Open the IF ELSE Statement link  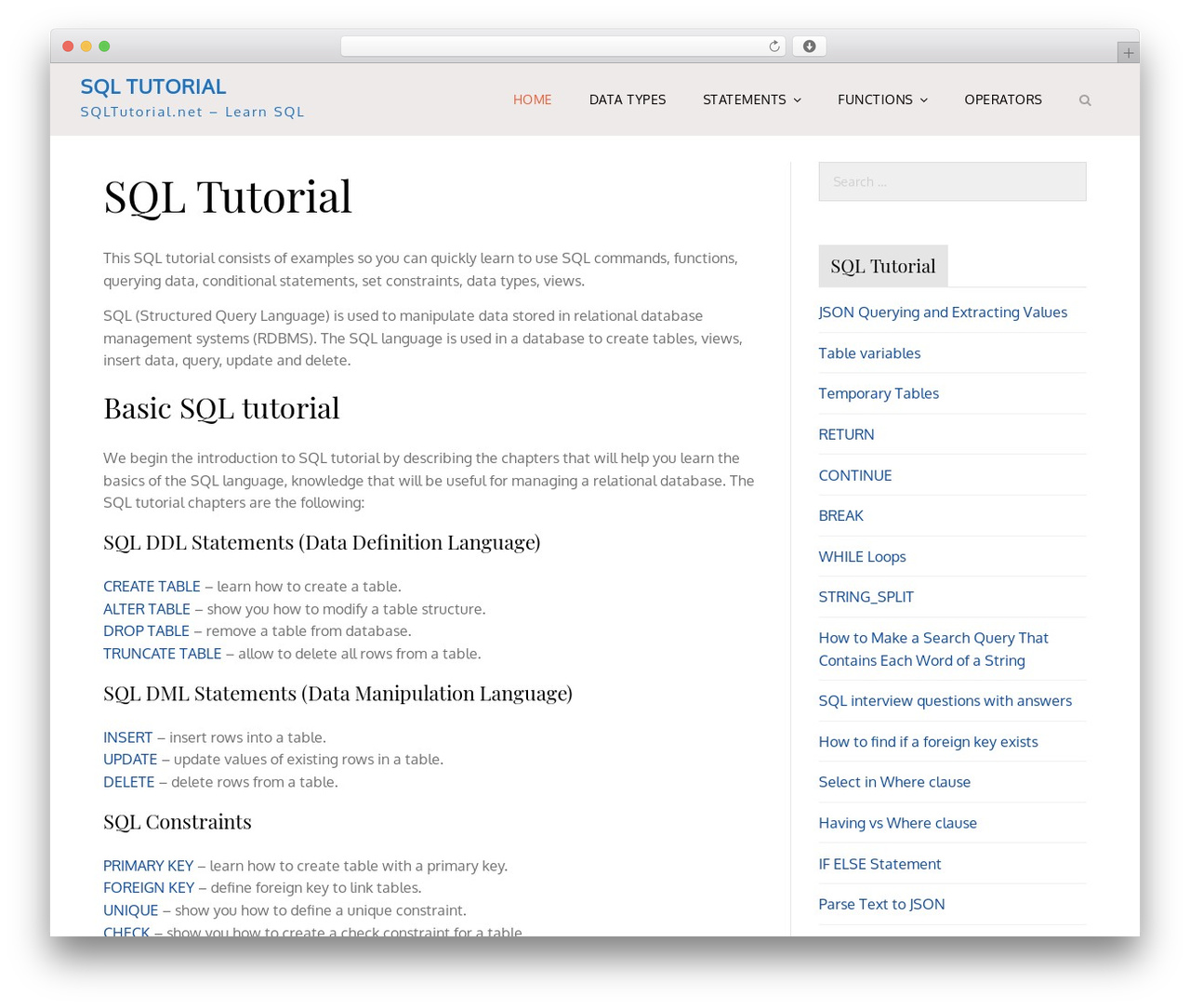coord(879,864)
